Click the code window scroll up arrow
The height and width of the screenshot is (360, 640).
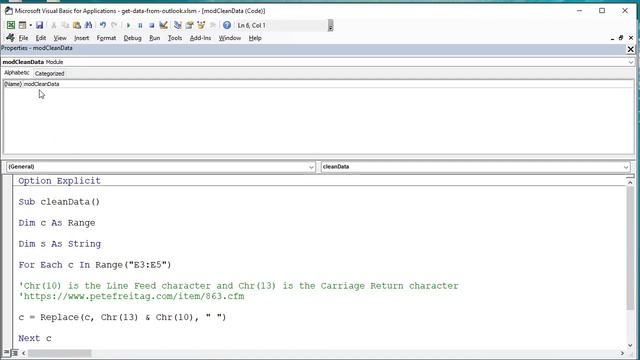630,182
